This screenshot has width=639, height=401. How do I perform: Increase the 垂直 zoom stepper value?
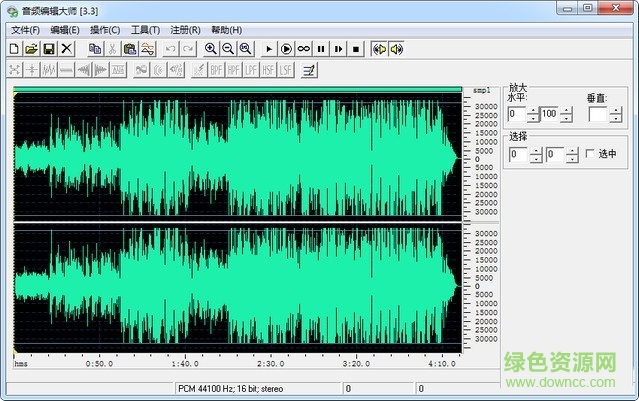[616, 110]
